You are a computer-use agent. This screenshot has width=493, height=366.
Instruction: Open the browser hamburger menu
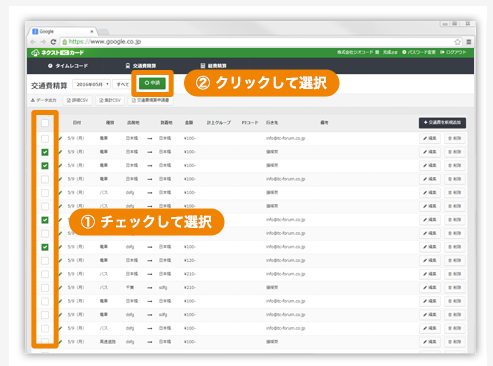tap(469, 42)
